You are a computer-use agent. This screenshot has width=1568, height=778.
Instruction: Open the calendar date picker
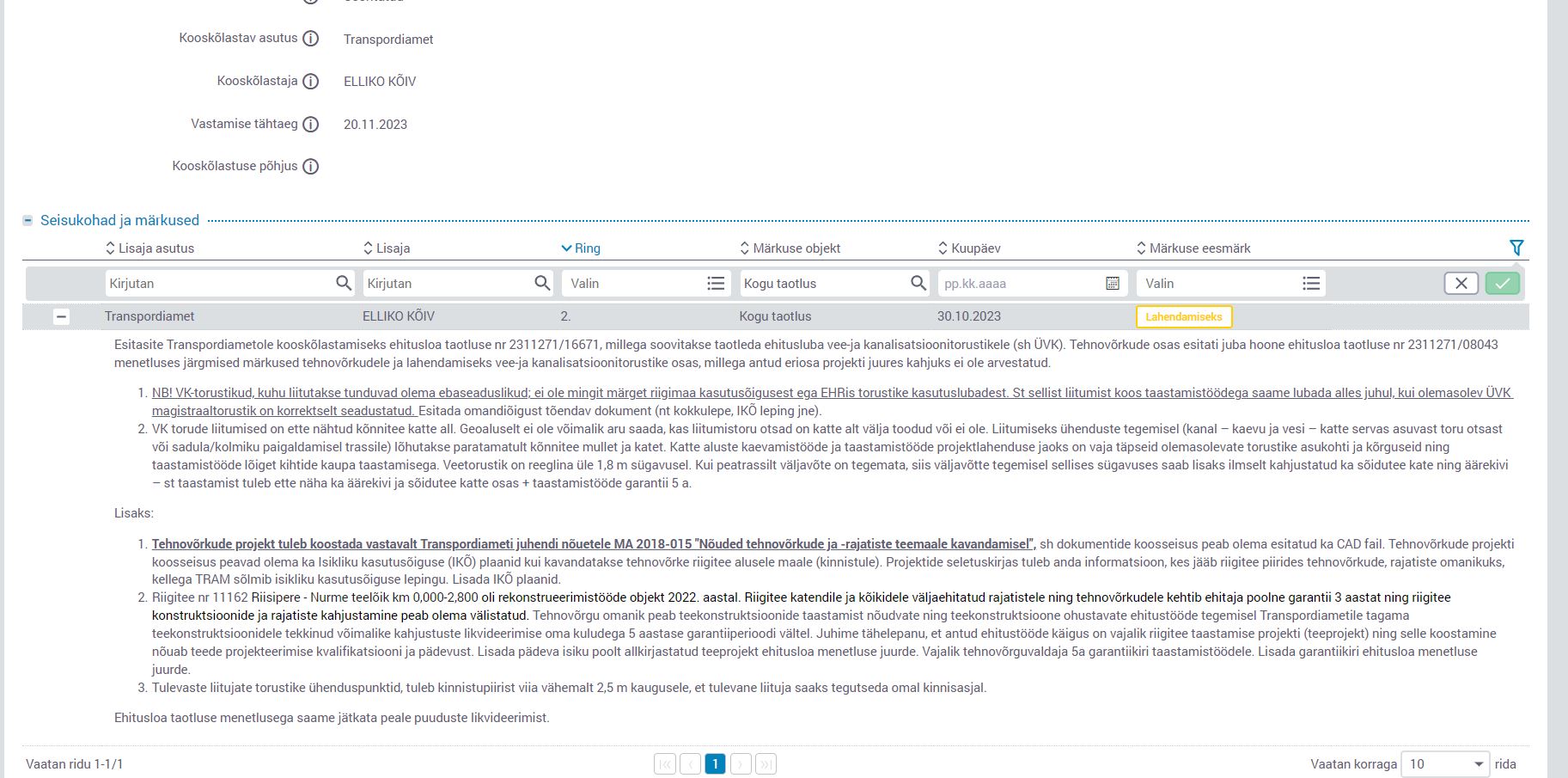coord(1113,284)
